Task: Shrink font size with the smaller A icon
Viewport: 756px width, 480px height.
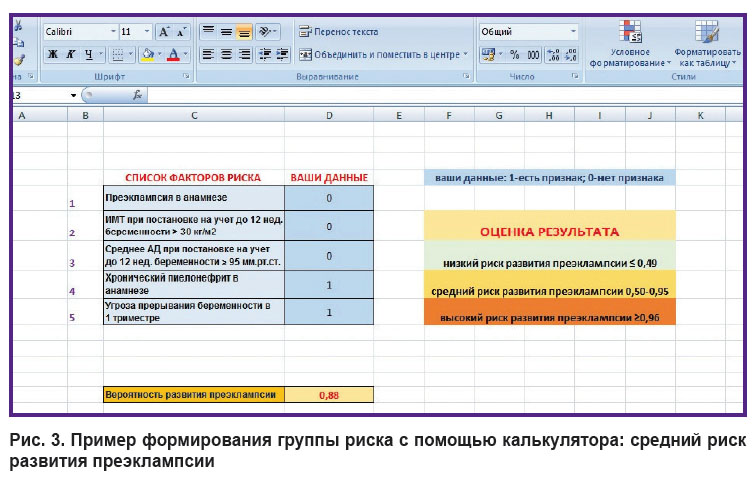Action: tap(181, 32)
